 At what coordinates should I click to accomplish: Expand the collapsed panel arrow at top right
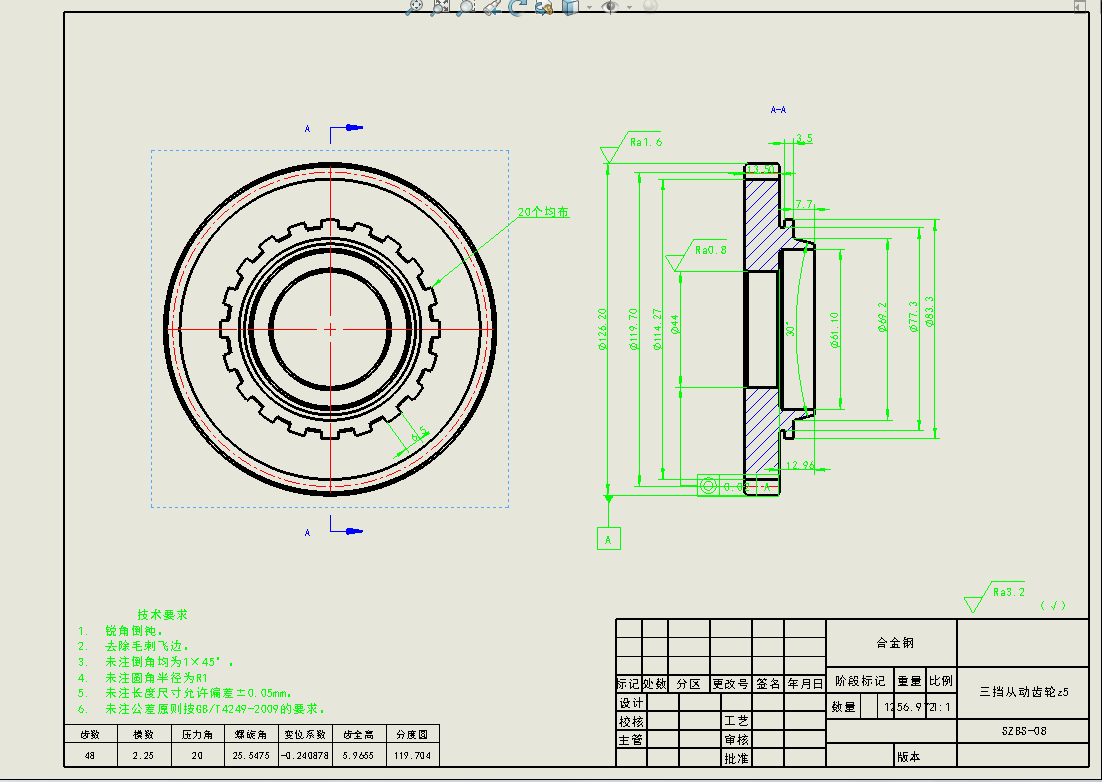click(1079, 6)
